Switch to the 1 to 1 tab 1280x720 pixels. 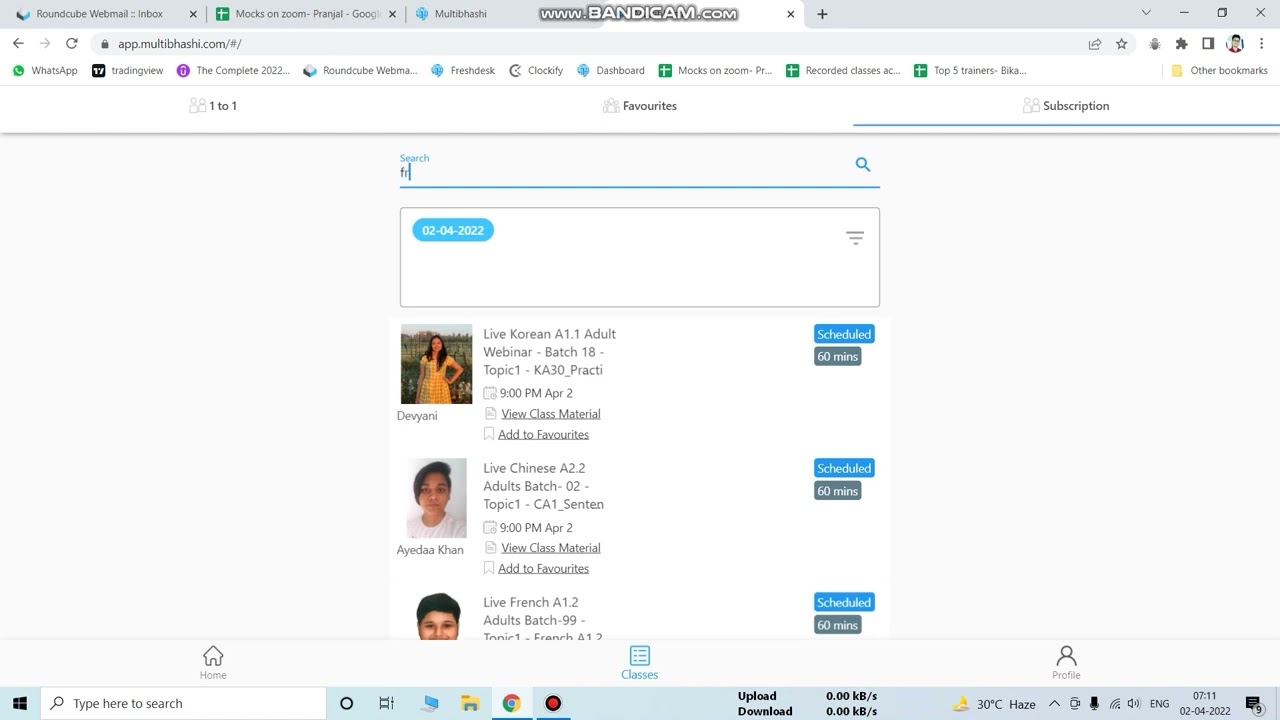click(213, 106)
